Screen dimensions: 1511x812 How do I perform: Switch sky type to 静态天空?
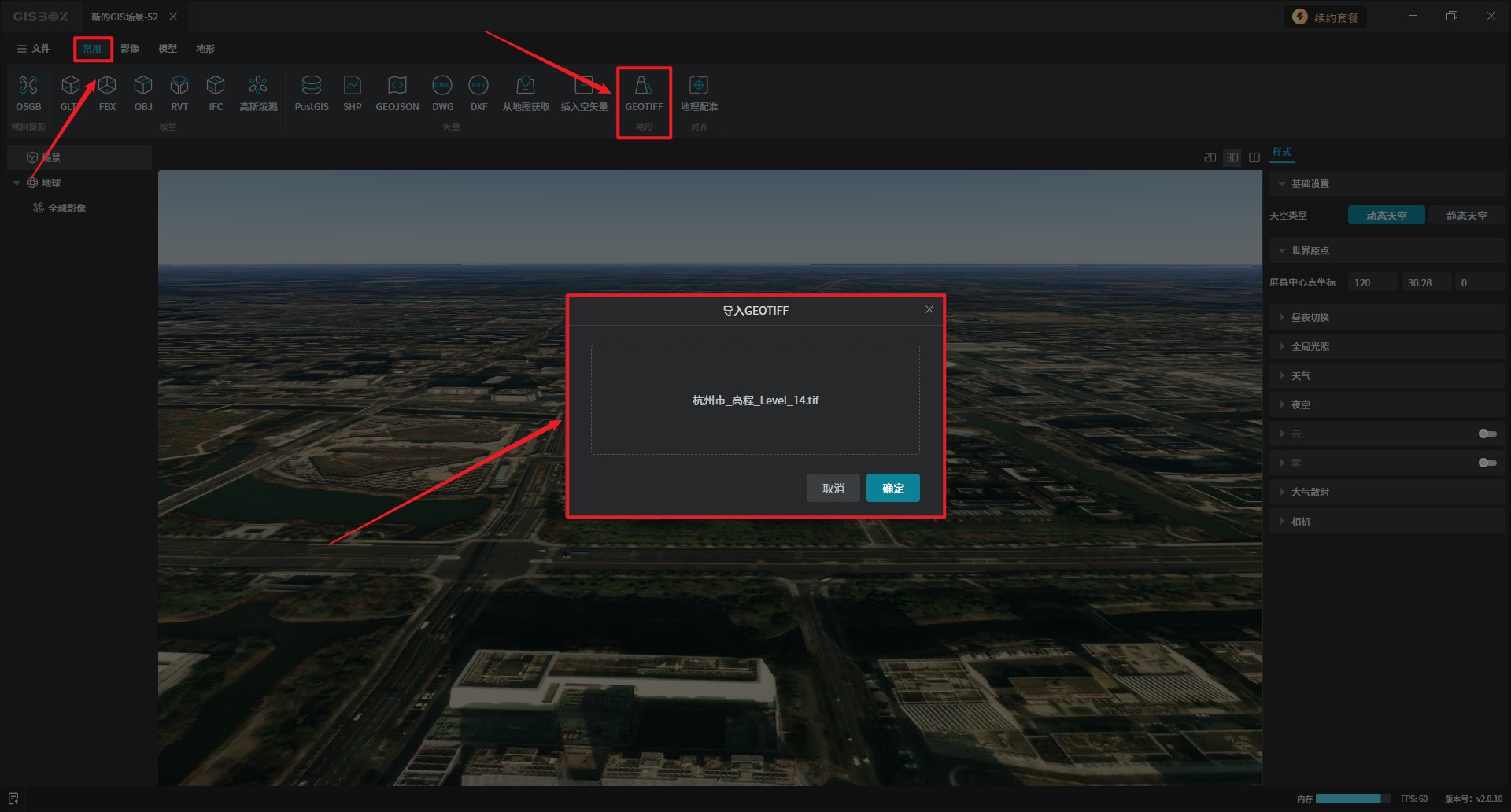[x=1466, y=216]
